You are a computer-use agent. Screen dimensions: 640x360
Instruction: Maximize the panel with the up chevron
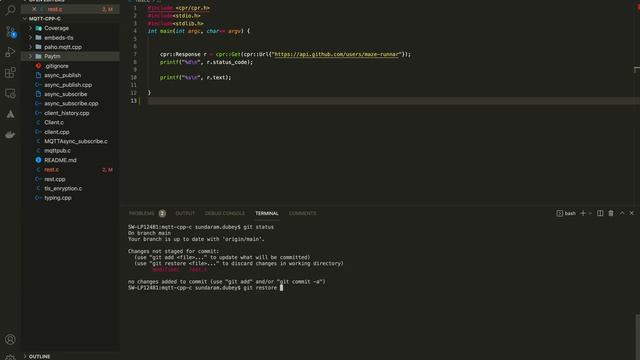tap(622, 213)
